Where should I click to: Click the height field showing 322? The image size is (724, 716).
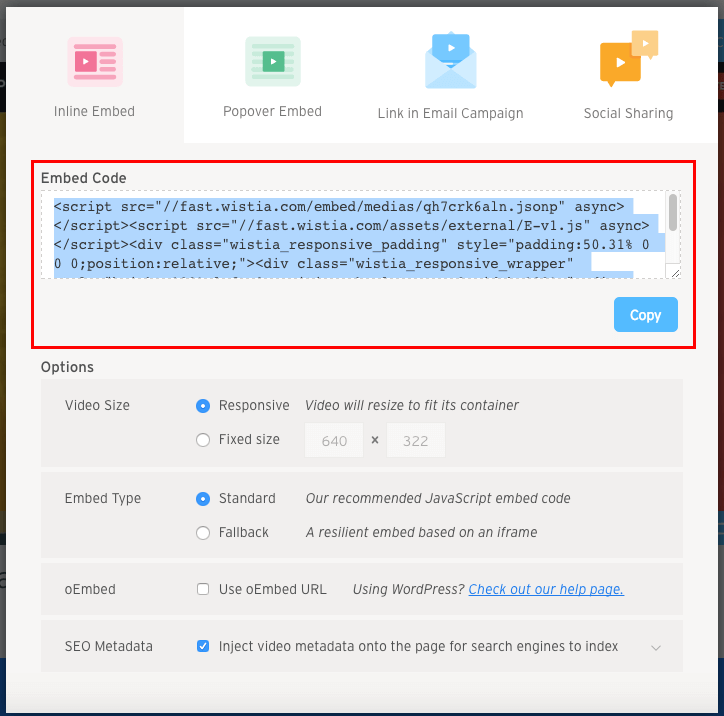pos(416,441)
